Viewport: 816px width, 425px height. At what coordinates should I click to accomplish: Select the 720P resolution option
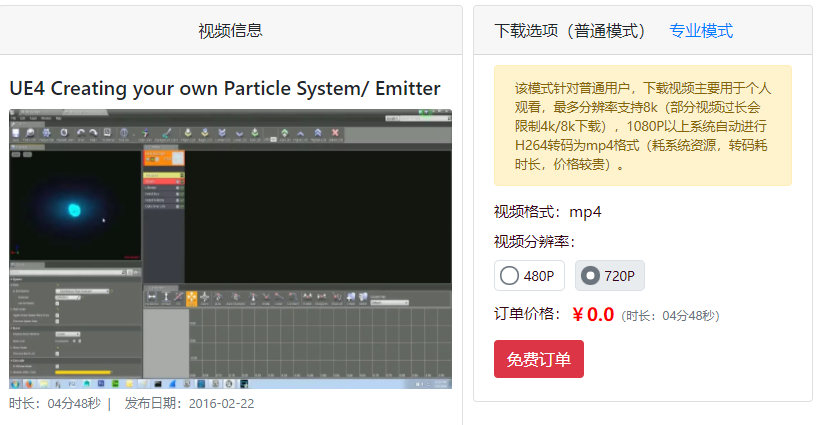tap(609, 276)
